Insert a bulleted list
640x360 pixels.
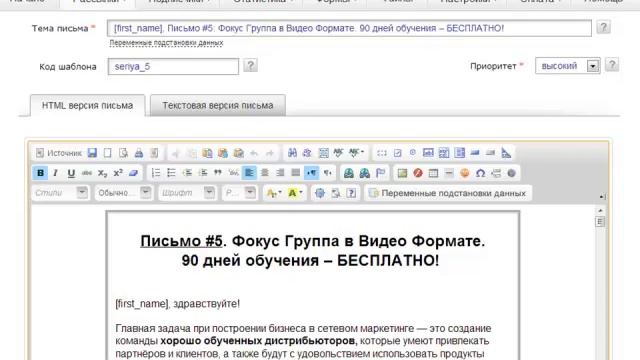click(x=171, y=173)
